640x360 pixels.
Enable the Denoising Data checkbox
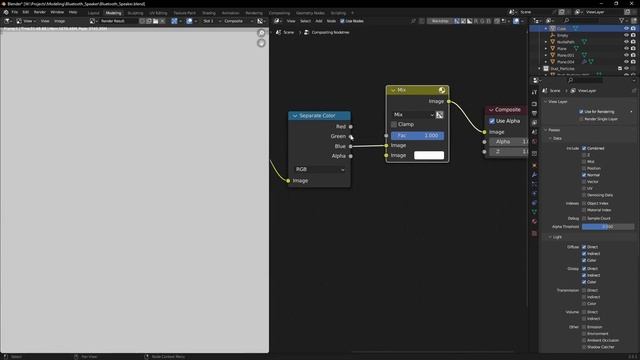coord(584,195)
